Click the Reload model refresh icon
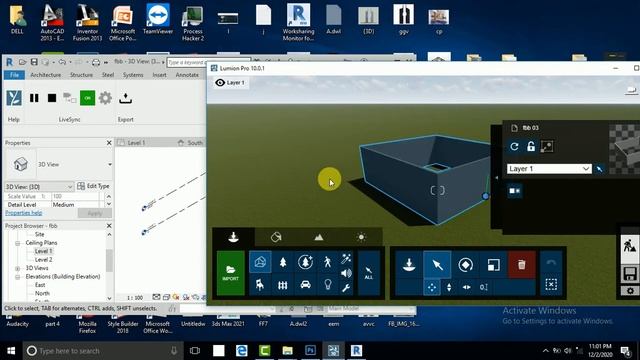Viewport: 640px width, 360px height. (514, 147)
